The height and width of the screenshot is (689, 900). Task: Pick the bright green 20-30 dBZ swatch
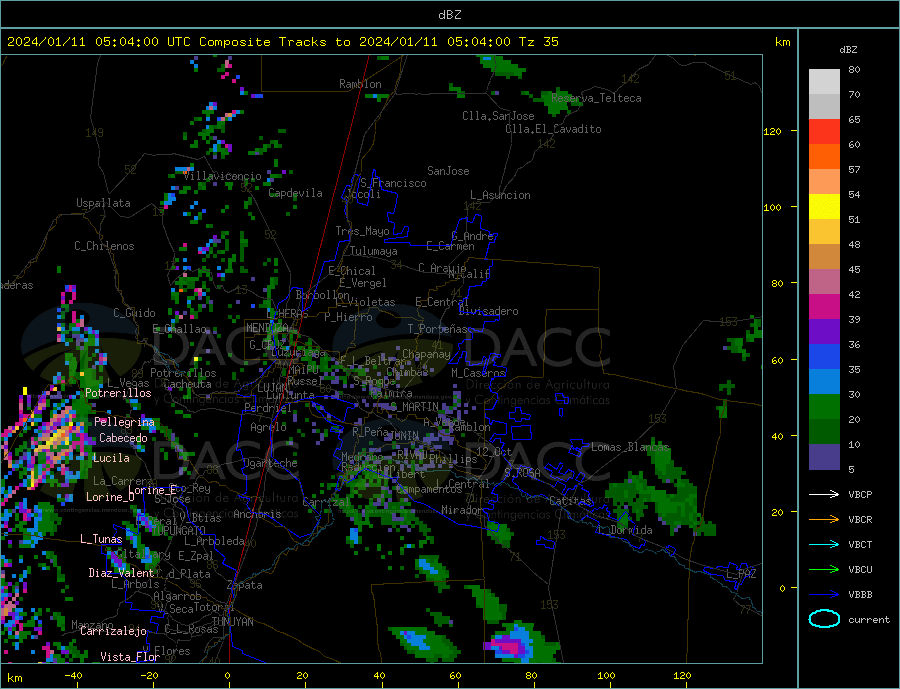click(x=824, y=407)
